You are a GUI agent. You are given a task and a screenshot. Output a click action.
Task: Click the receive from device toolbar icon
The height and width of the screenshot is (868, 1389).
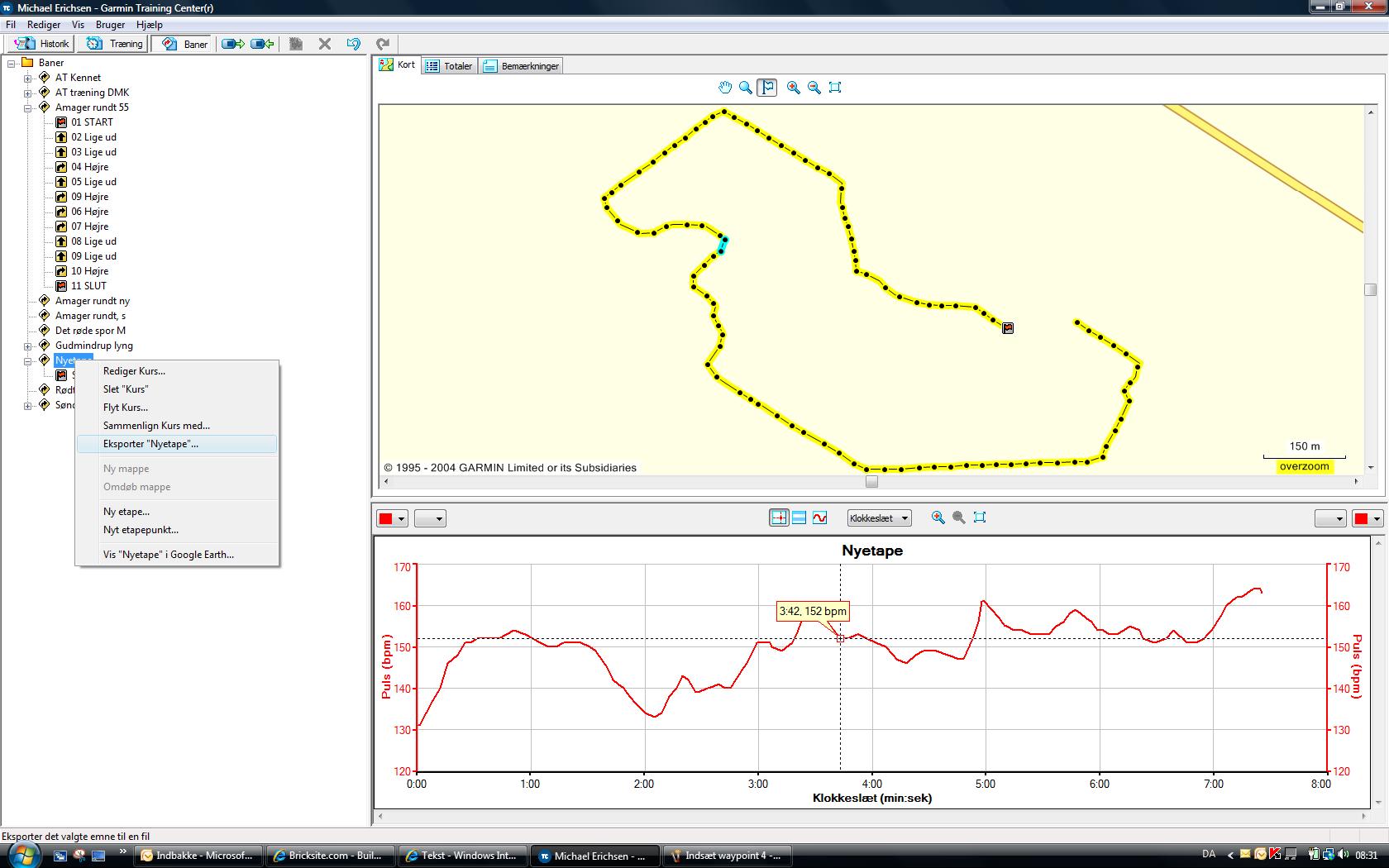click(262, 44)
